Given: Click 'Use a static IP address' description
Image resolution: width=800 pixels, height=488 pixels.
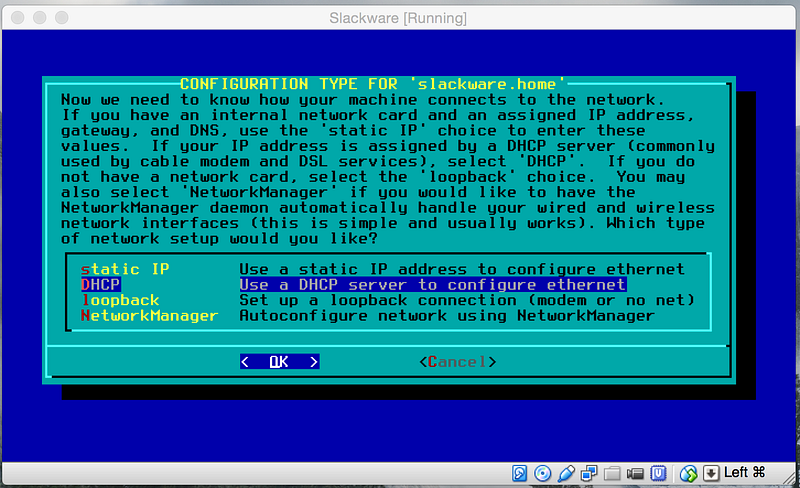Looking at the screenshot, I should pyautogui.click(x=462, y=269).
